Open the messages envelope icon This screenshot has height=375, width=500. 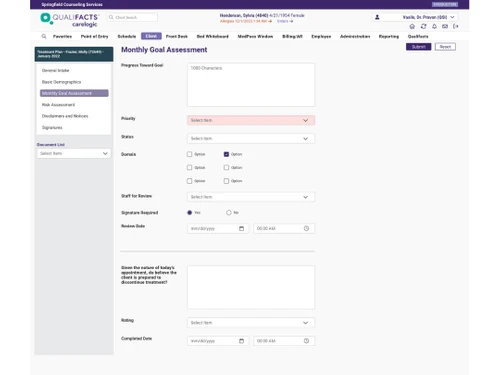[445, 26]
